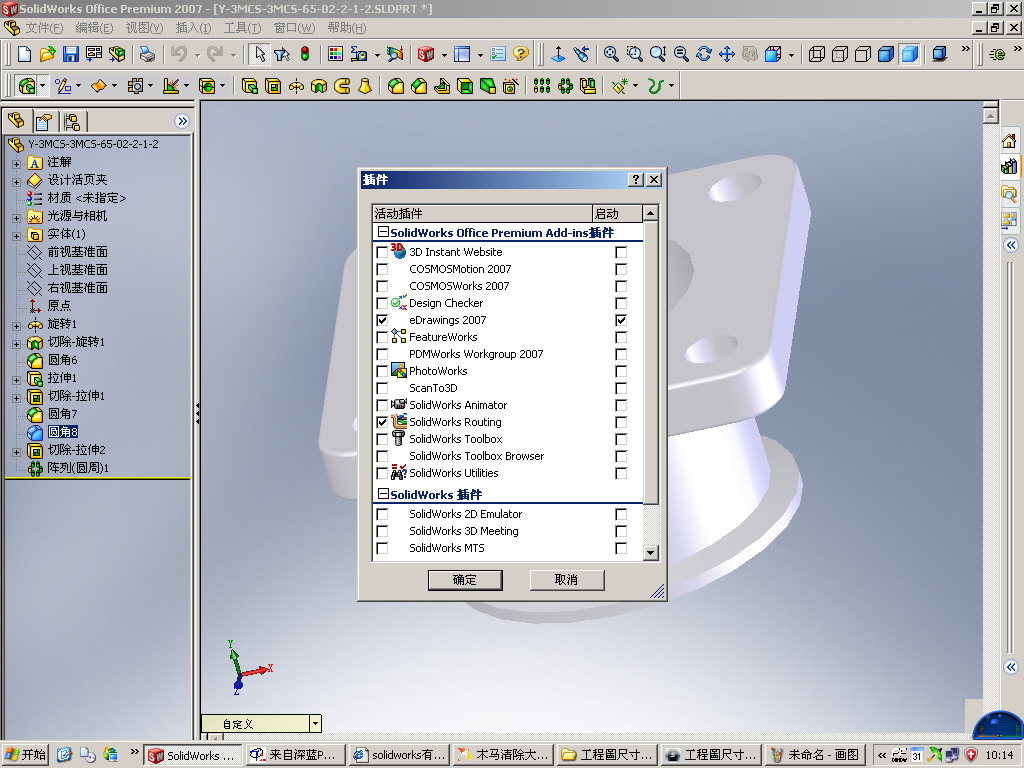The height and width of the screenshot is (768, 1024).
Task: Enable the PhotoWorks active checkbox
Action: coord(382,371)
